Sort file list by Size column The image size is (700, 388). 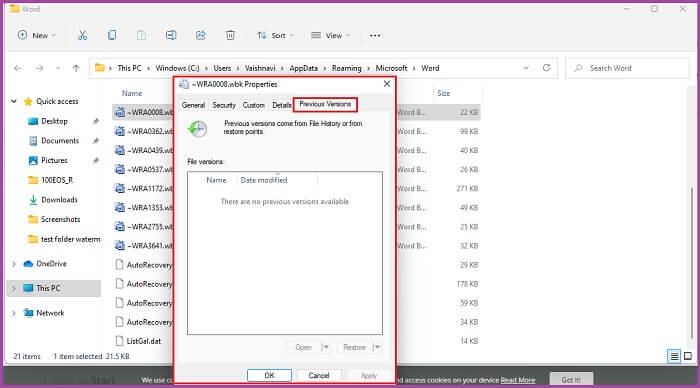(443, 93)
